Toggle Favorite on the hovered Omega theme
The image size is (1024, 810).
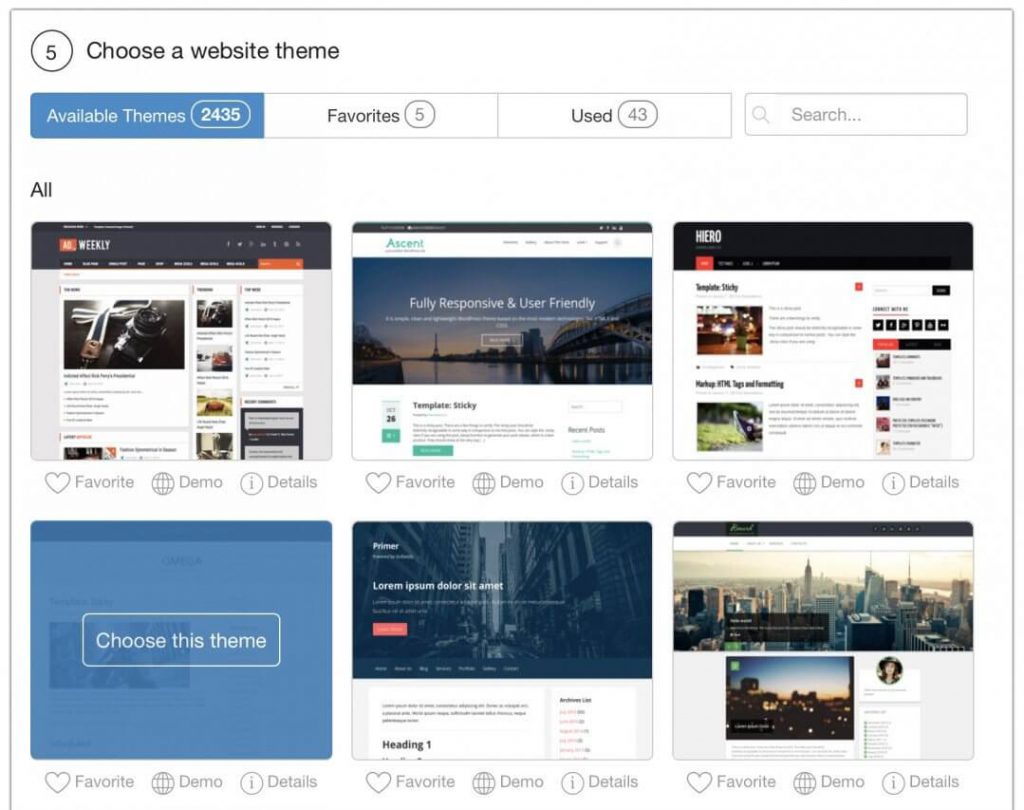(x=57, y=782)
